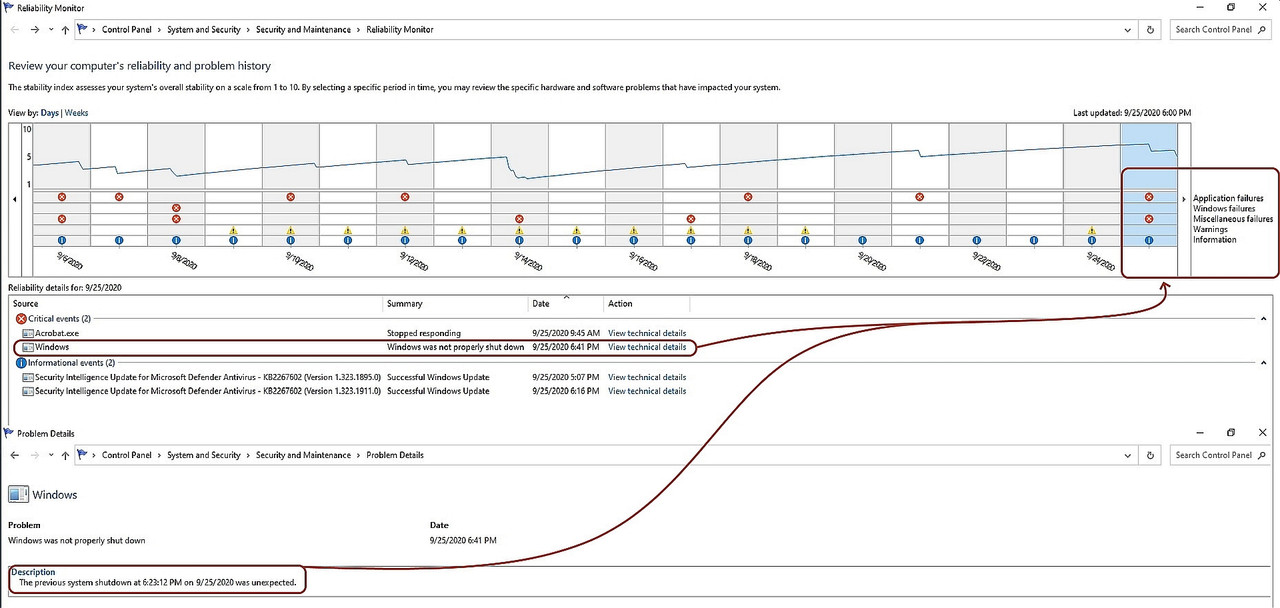The image size is (1280, 608).
Task: Click the application failure icon on 9/18/2020
Action: click(x=748, y=197)
